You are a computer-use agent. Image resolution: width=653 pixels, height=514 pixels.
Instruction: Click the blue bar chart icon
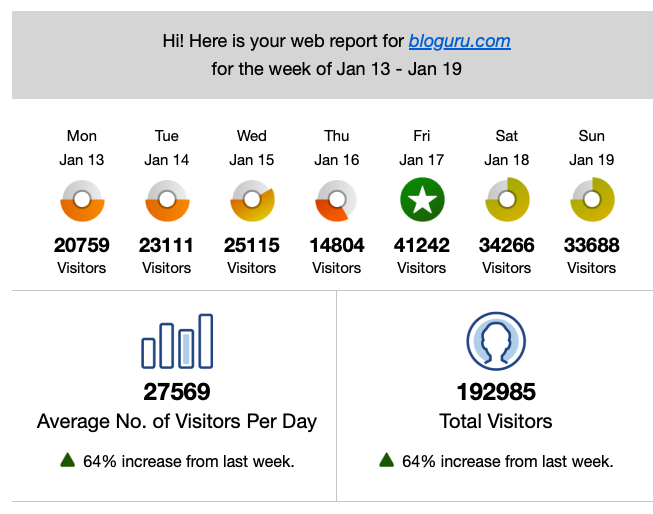[x=177, y=341]
